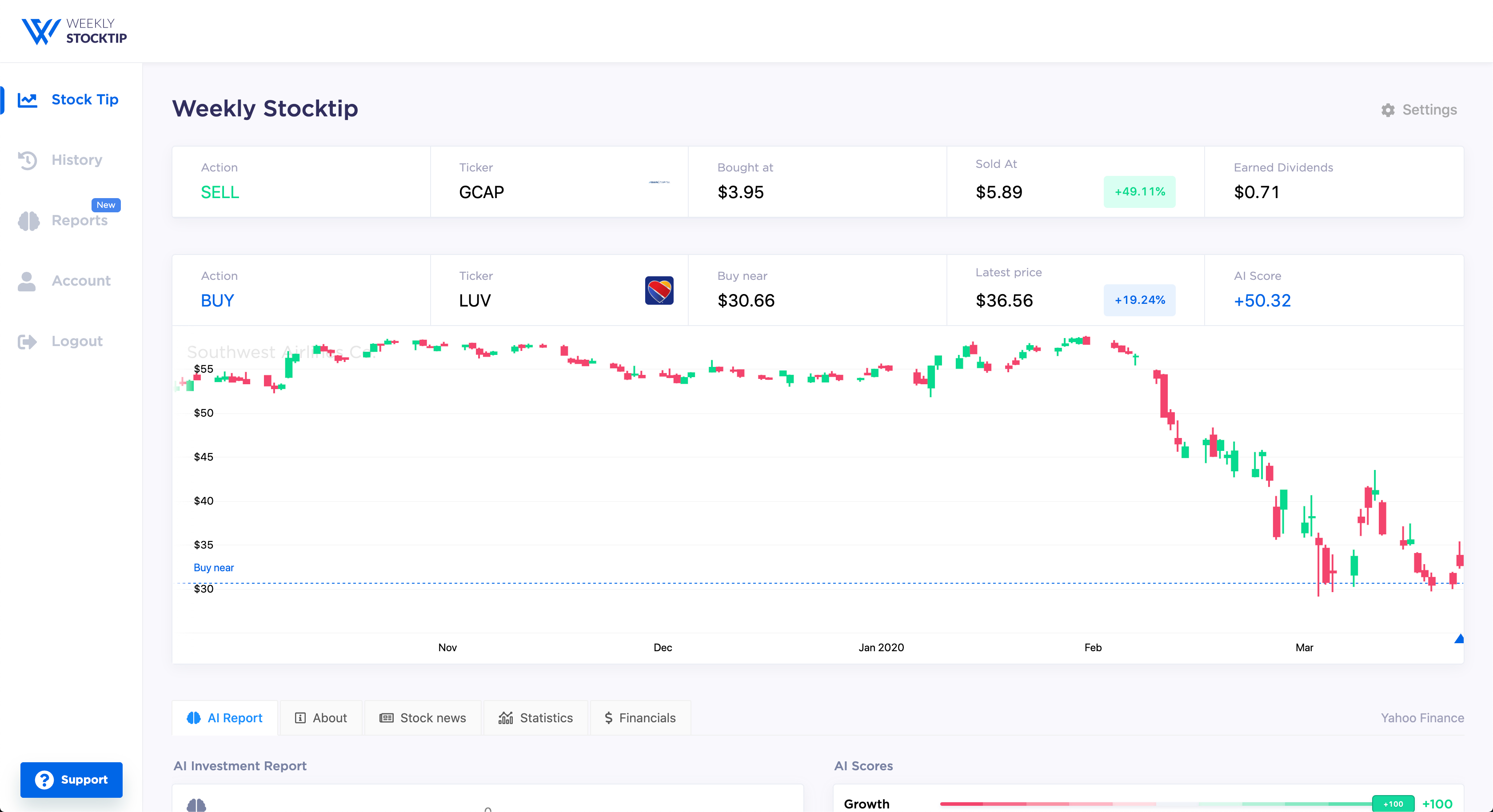
Task: Open Settings via the gear icon
Action: click(x=1388, y=110)
